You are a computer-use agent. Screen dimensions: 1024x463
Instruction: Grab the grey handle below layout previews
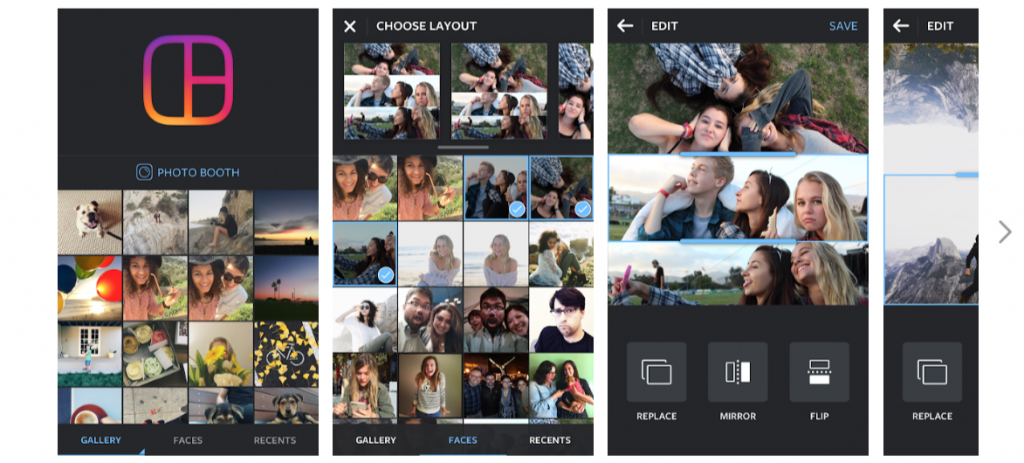(x=463, y=147)
